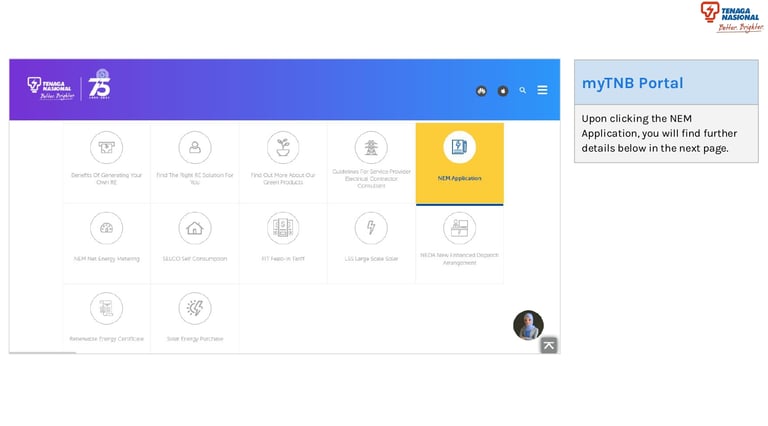The height and width of the screenshot is (426, 768).
Task: Click the myTNB Portal heading
Action: point(632,83)
